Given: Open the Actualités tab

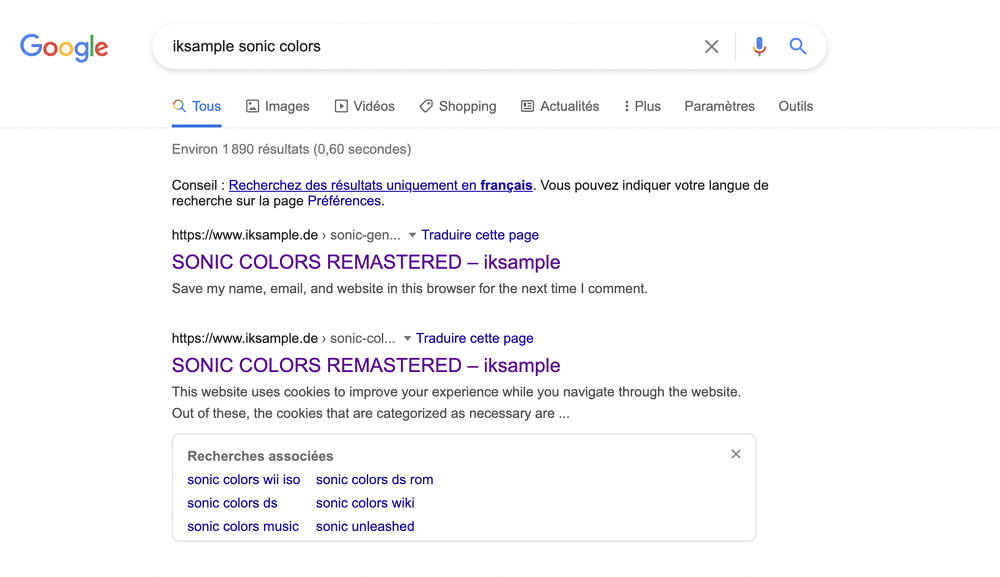Looking at the screenshot, I should [x=560, y=106].
